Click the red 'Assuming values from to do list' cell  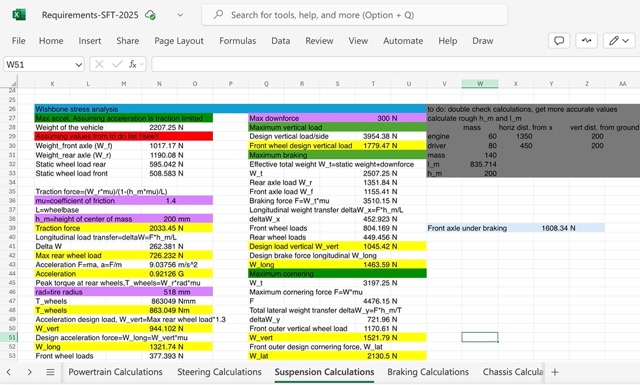point(124,136)
